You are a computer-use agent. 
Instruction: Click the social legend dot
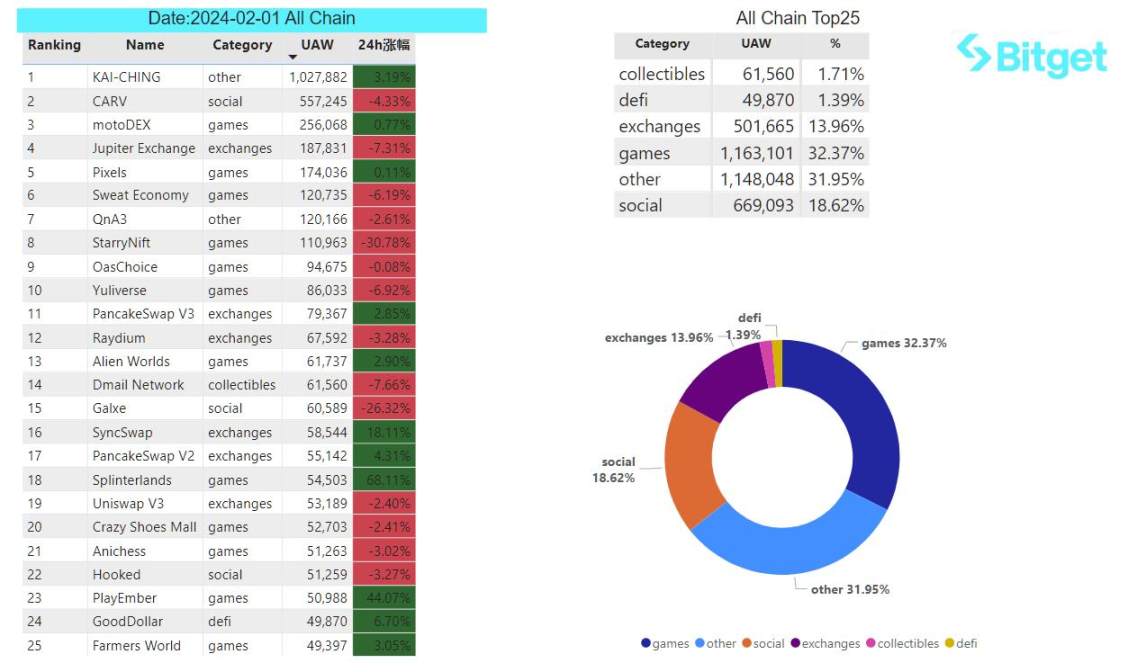coord(747,644)
